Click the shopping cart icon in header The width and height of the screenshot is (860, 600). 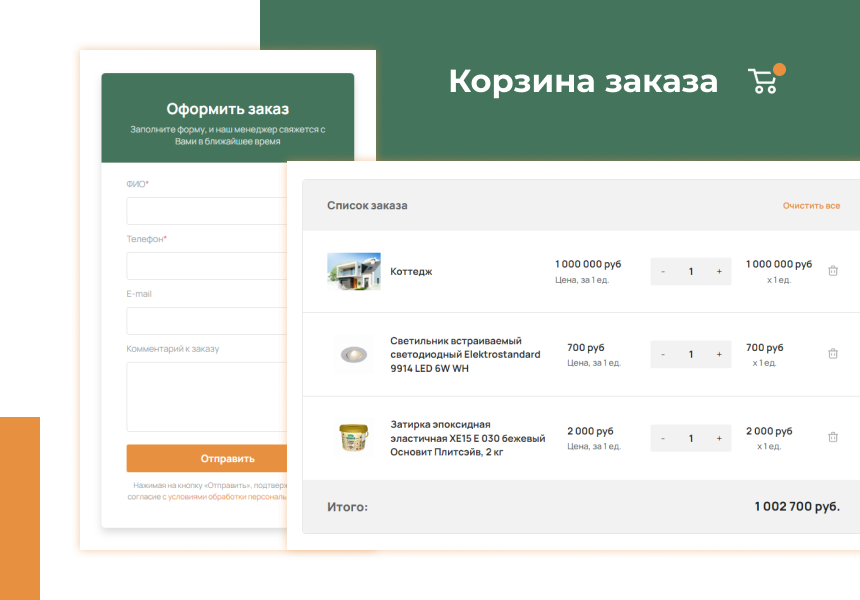763,81
